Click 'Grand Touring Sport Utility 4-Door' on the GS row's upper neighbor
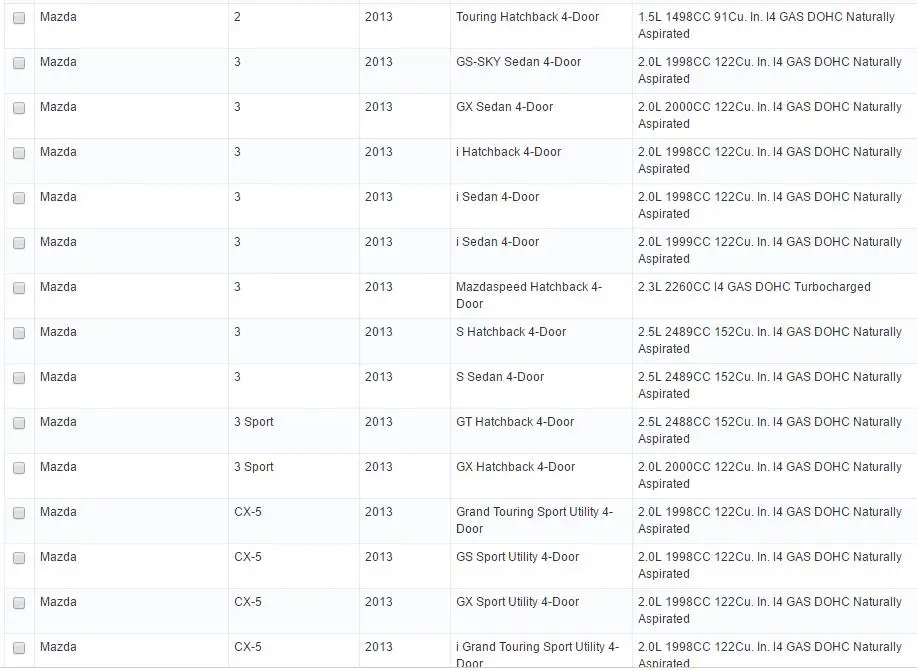This screenshot has height=671, width=917. 535,521
